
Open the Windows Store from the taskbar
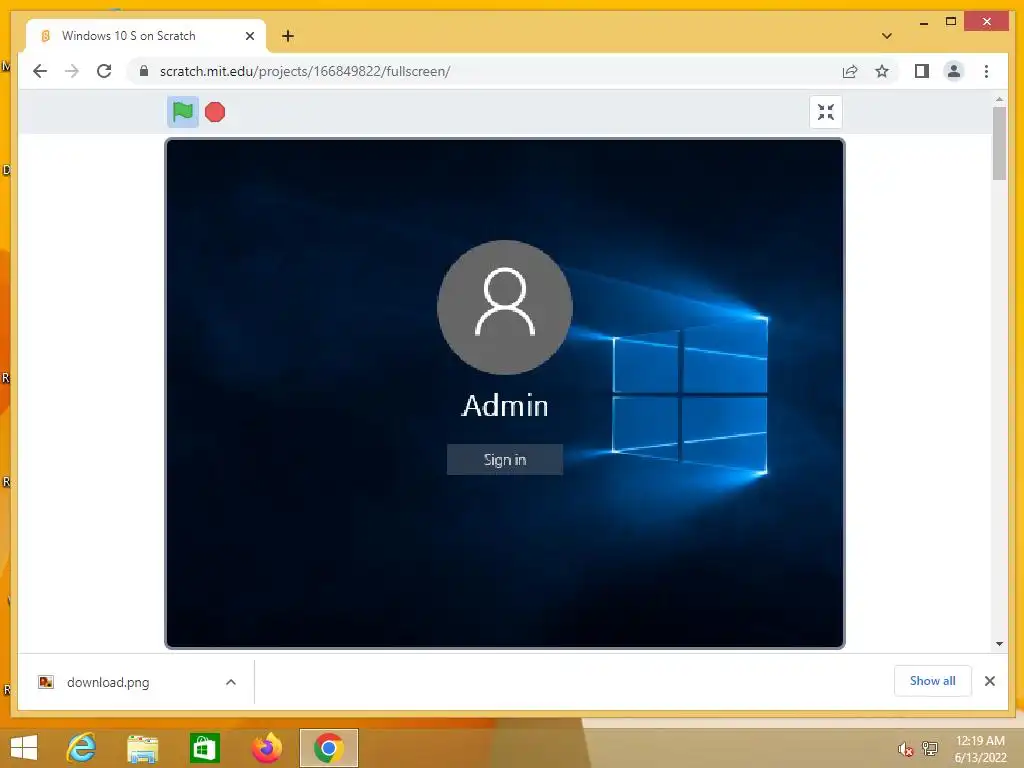[204, 748]
